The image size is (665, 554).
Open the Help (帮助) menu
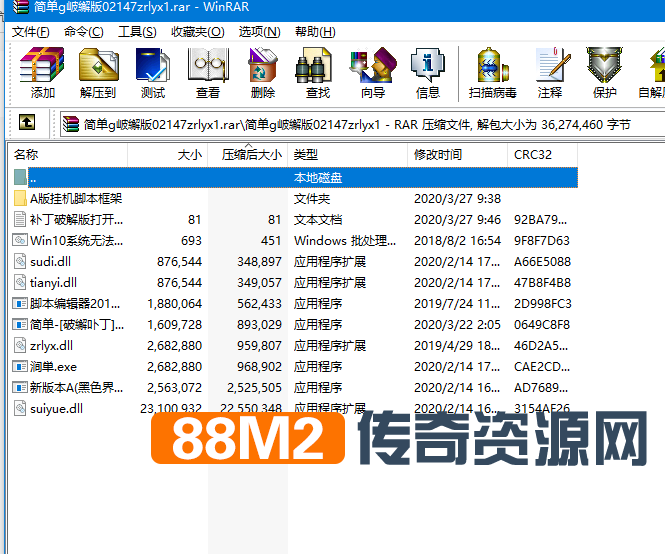315,32
